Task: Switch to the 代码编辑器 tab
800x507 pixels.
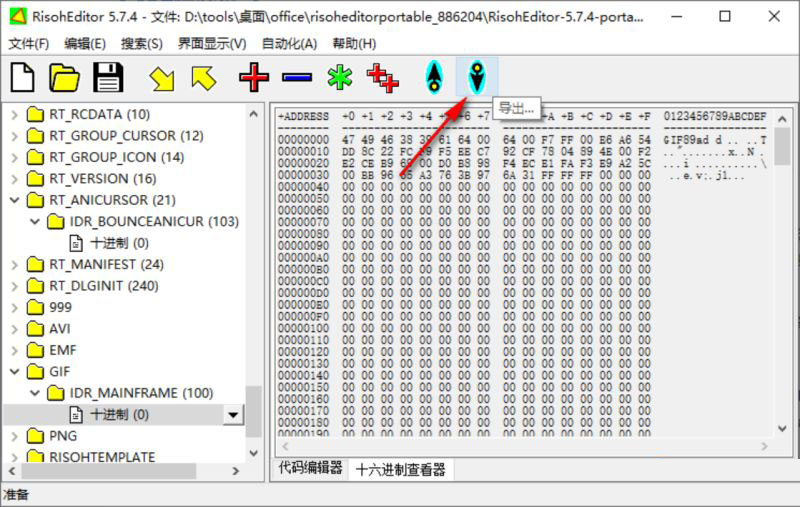Action: point(310,468)
